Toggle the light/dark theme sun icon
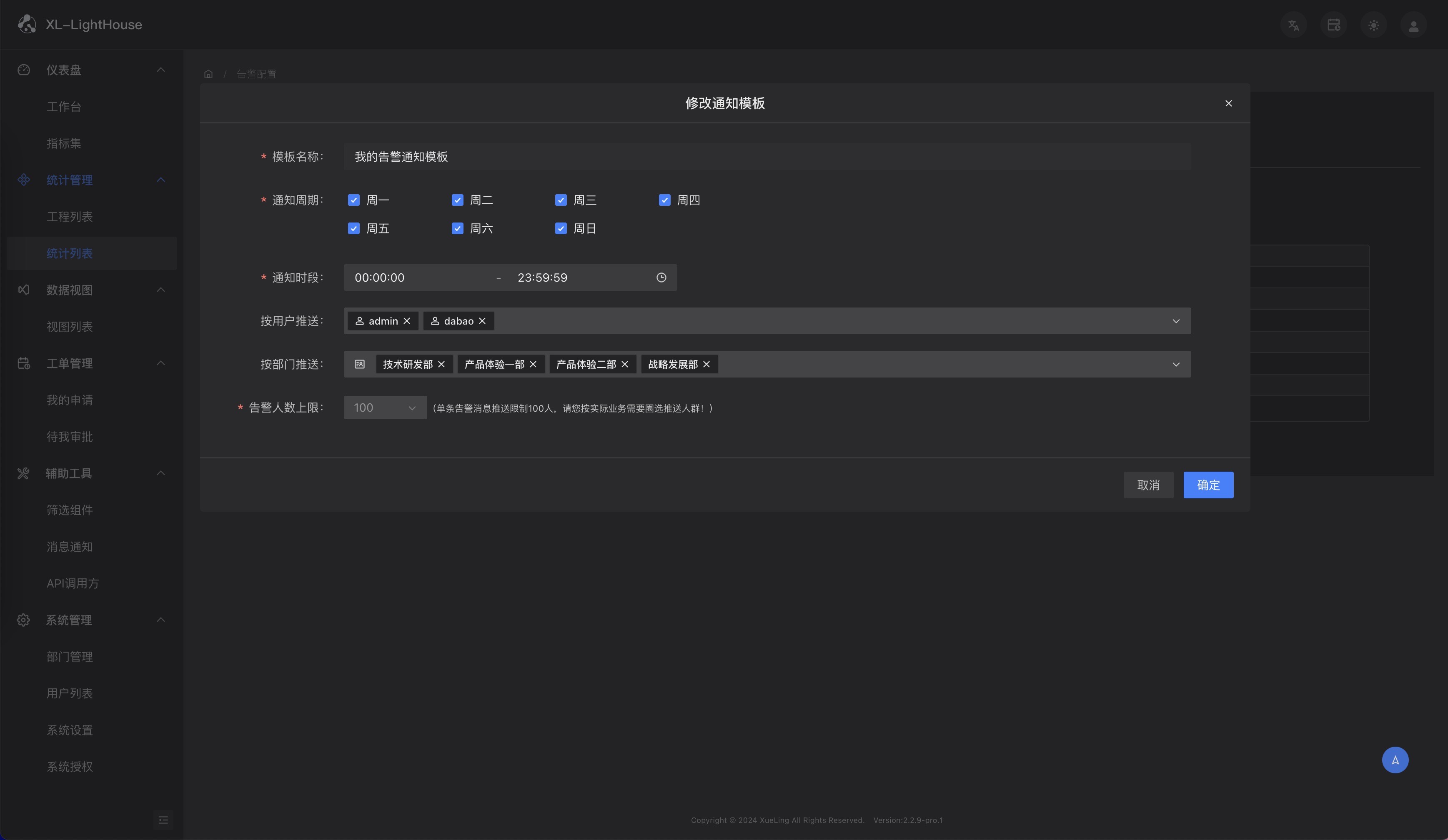 click(1374, 25)
